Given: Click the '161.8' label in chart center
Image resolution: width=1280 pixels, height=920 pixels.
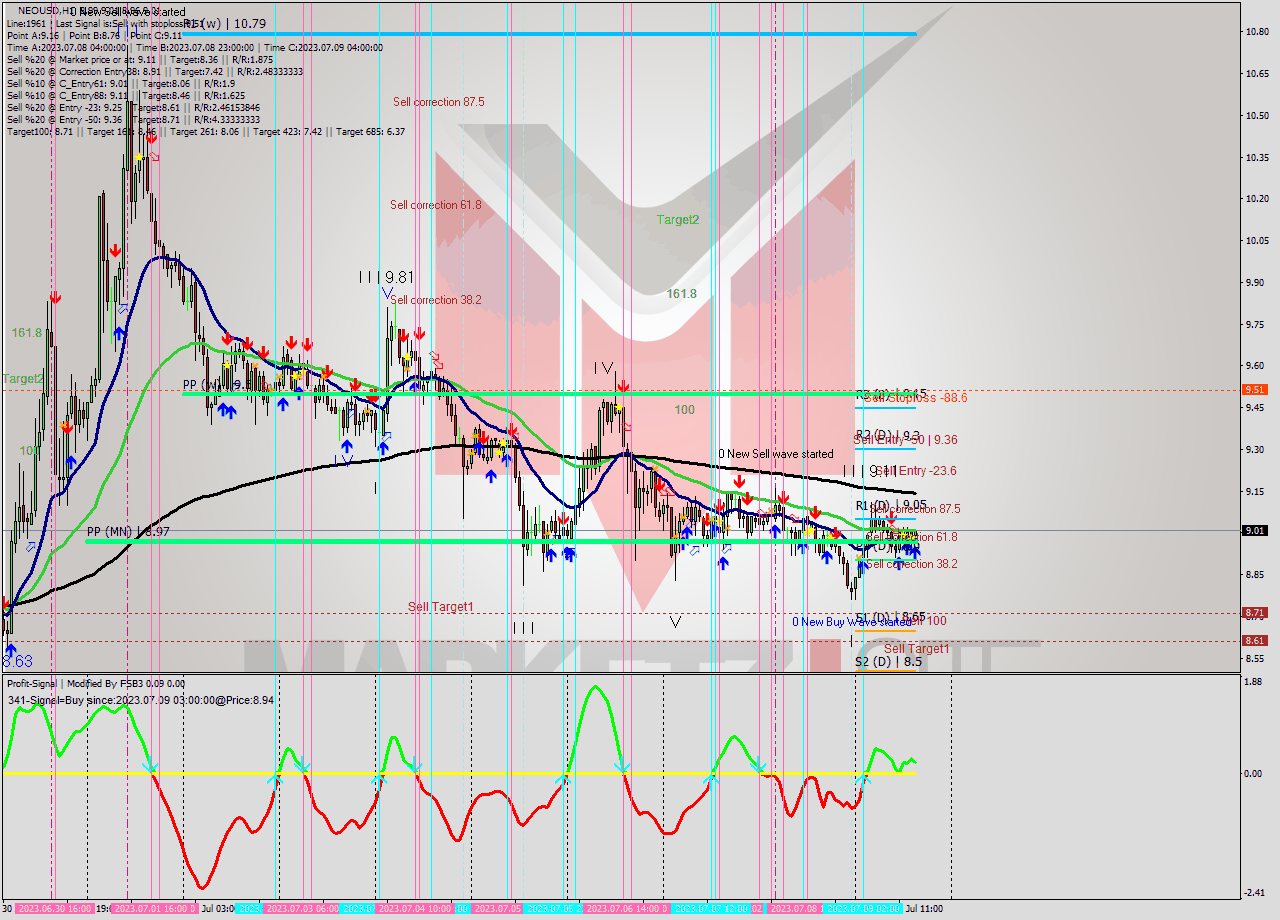Looking at the screenshot, I should pyautogui.click(x=682, y=294).
